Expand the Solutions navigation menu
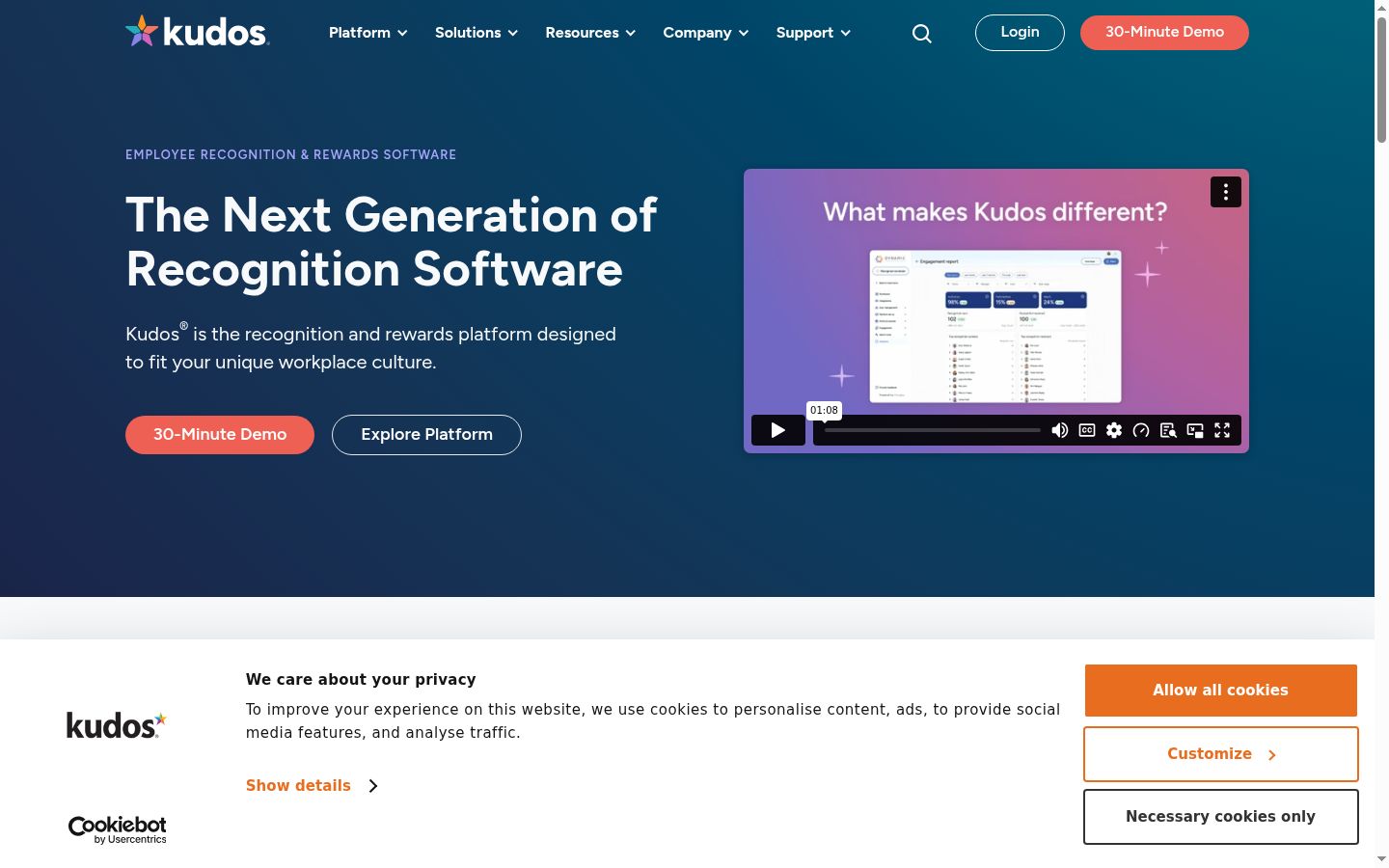1389x868 pixels. pyautogui.click(x=477, y=33)
